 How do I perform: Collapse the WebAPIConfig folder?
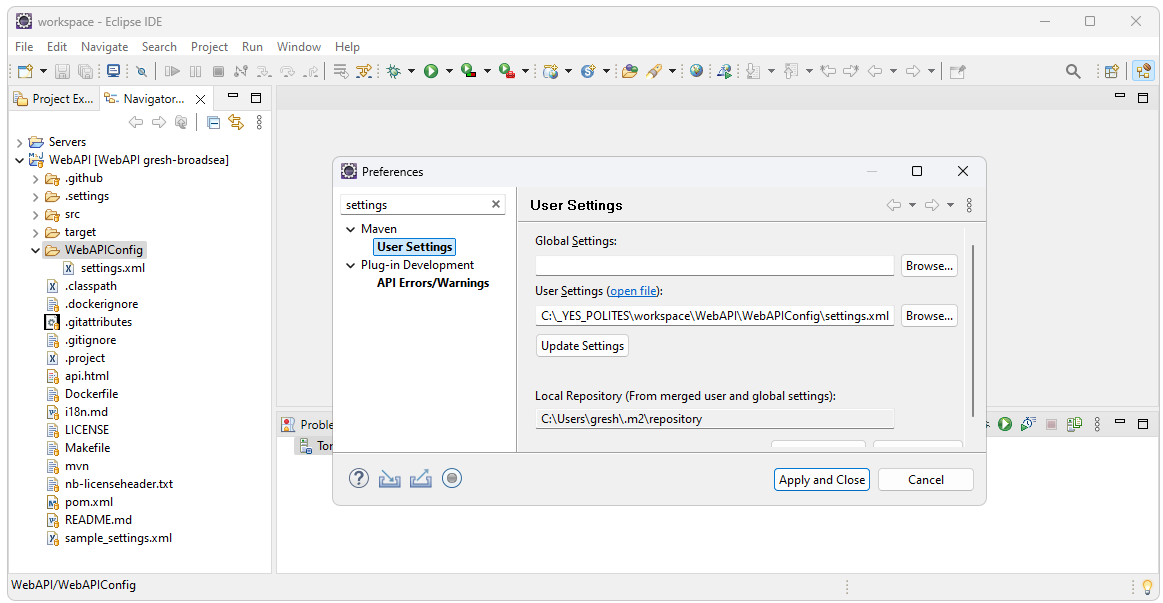coord(35,251)
